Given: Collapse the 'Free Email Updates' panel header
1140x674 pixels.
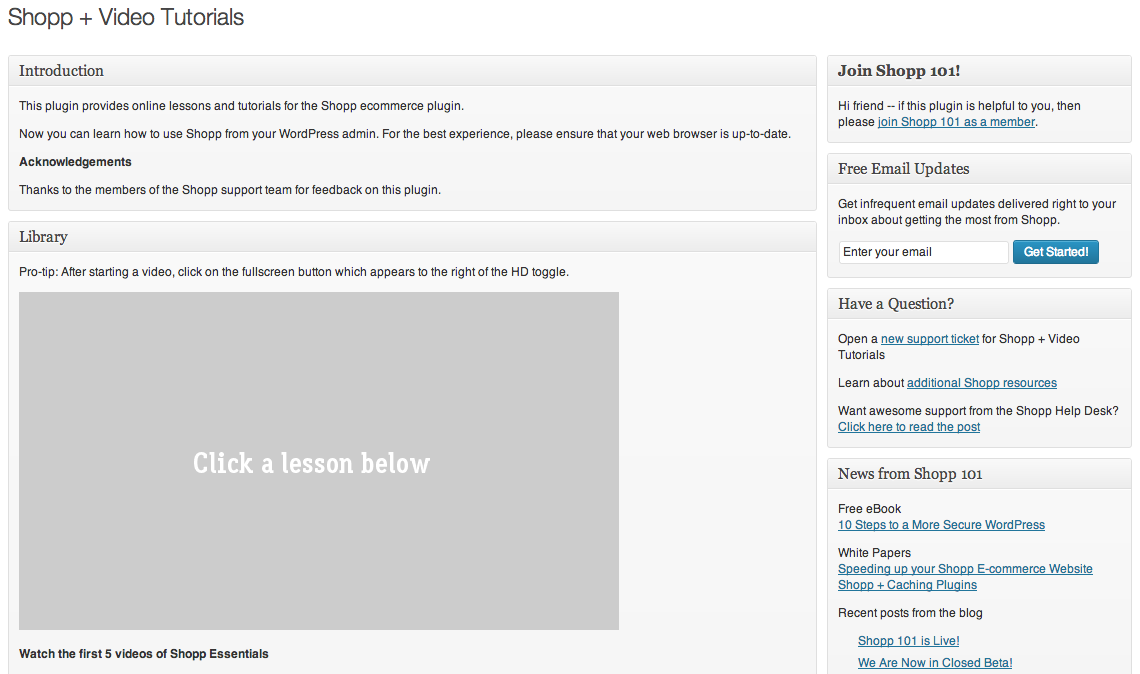Looking at the screenshot, I should coord(979,169).
